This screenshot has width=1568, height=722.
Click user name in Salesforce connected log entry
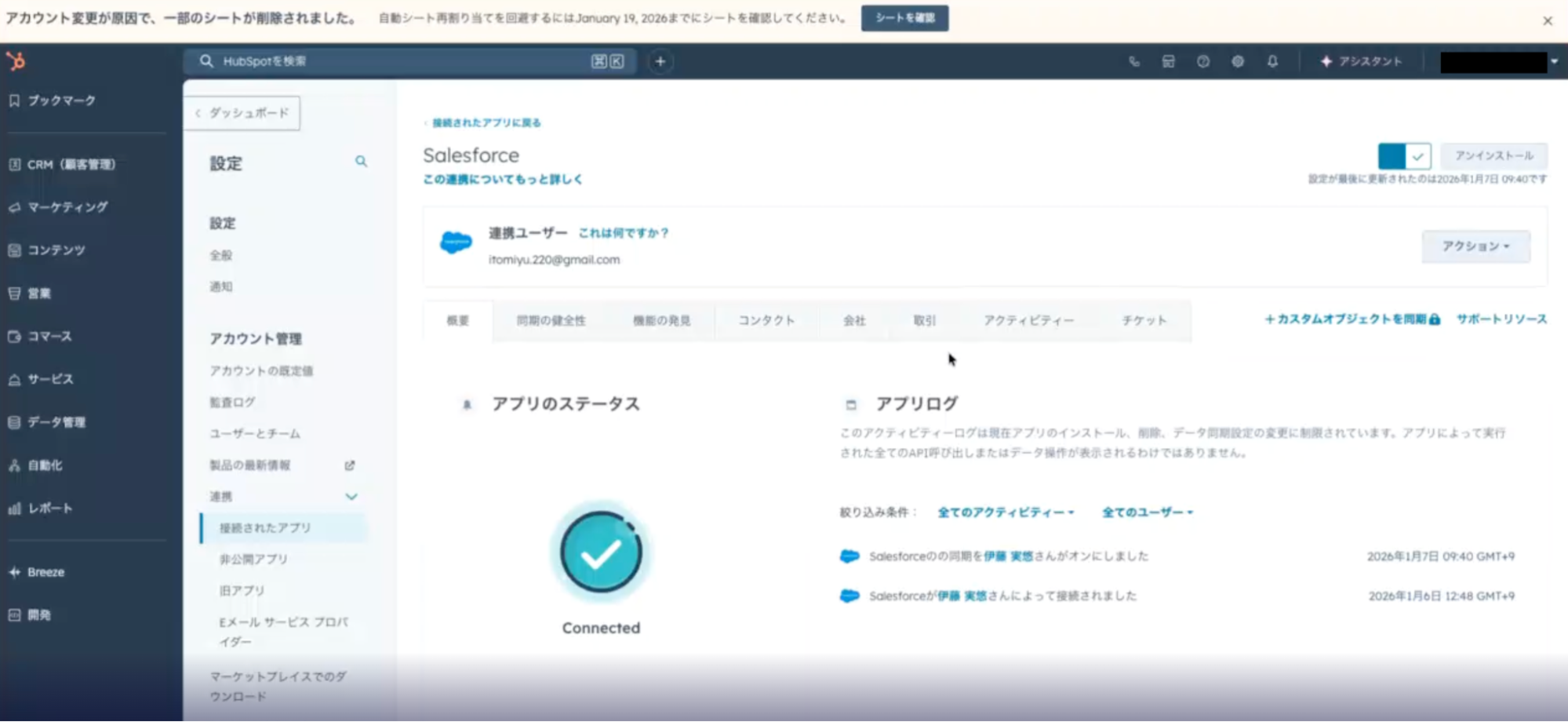pos(962,596)
